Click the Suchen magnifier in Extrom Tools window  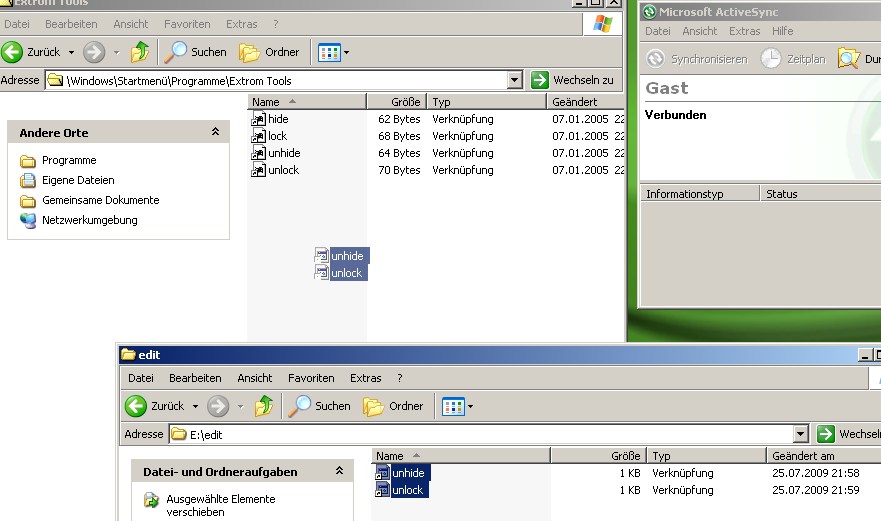point(176,52)
